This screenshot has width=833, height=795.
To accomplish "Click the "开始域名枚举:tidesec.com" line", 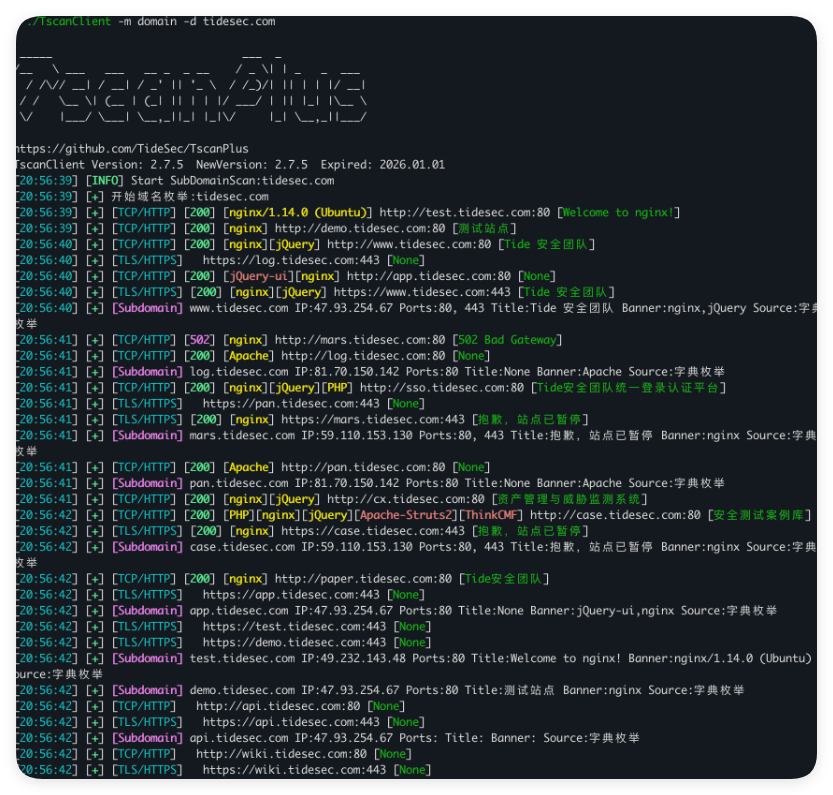I will [190, 197].
